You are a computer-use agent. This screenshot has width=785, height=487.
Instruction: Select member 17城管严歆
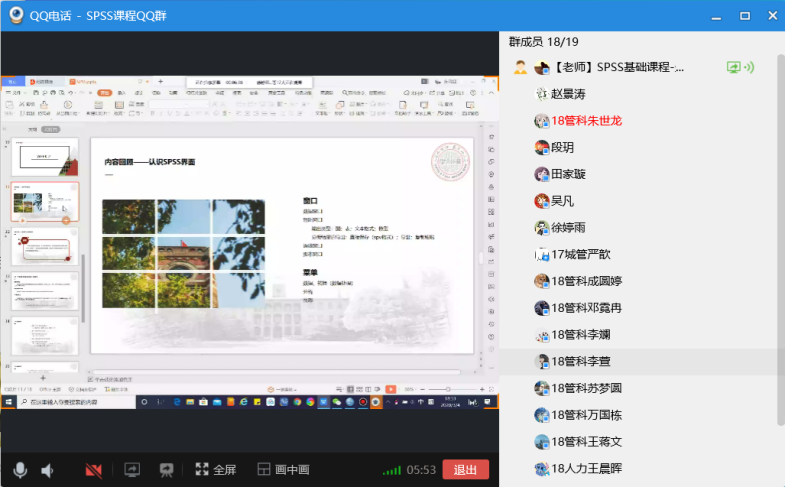click(x=581, y=254)
